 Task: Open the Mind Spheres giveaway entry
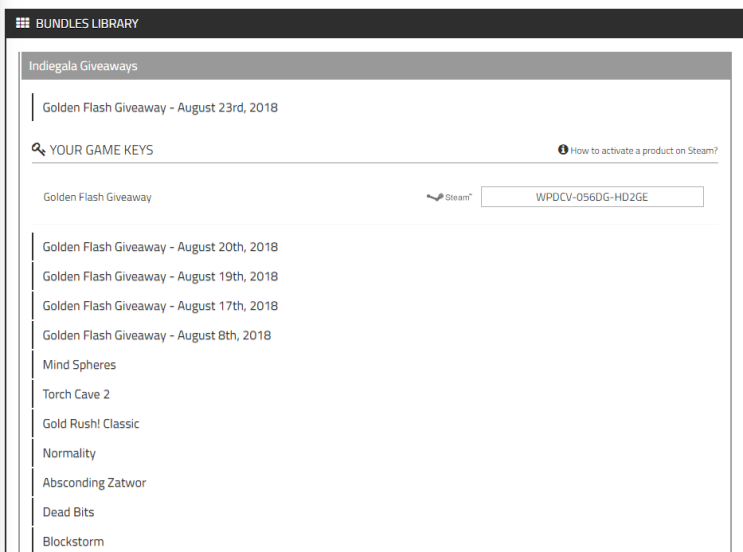(79, 365)
